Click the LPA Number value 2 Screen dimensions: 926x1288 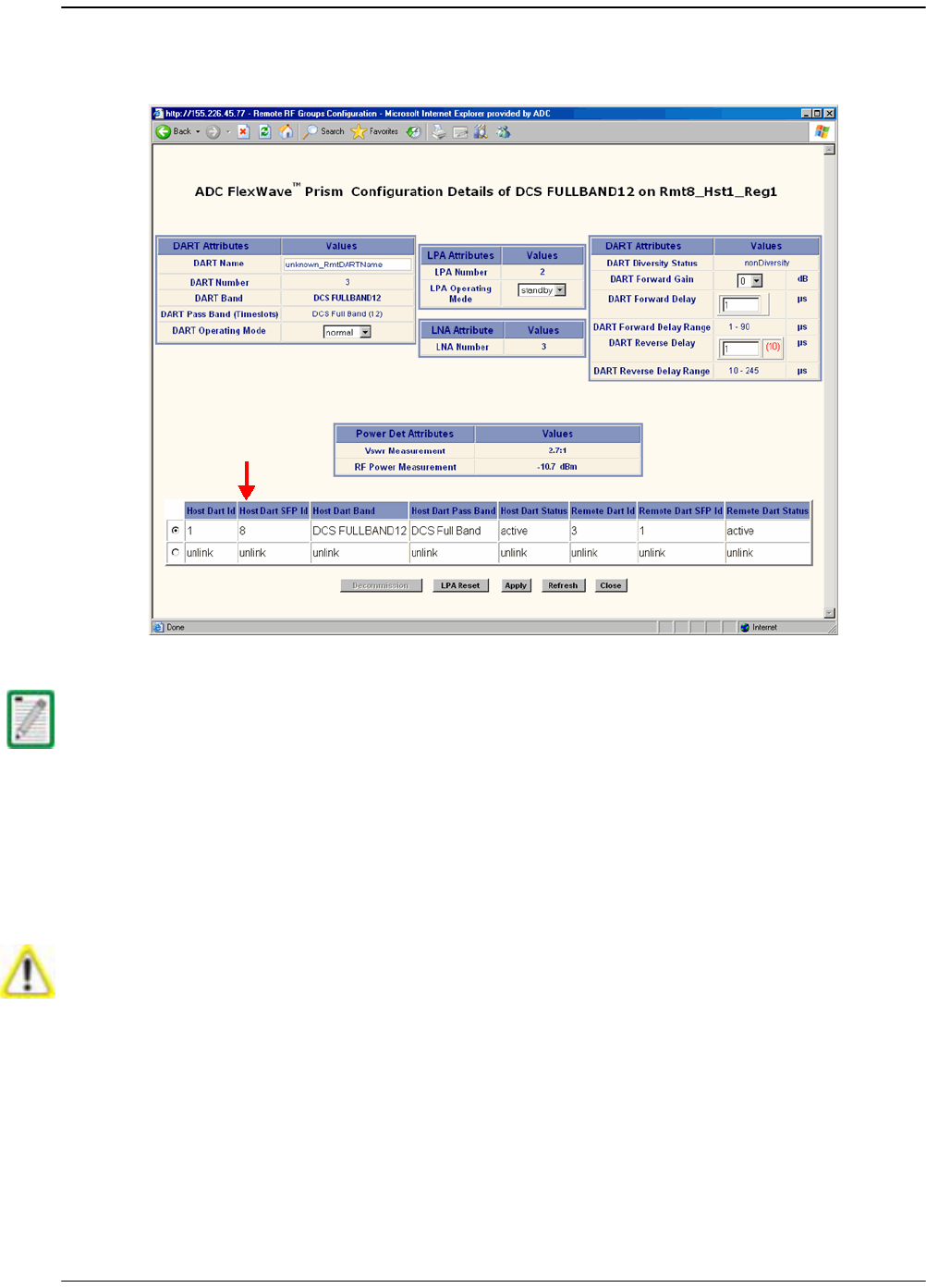[542, 272]
